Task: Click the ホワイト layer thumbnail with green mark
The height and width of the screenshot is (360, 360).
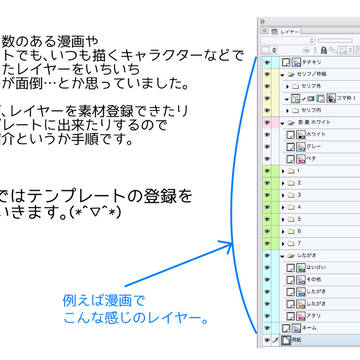Action: point(301,135)
